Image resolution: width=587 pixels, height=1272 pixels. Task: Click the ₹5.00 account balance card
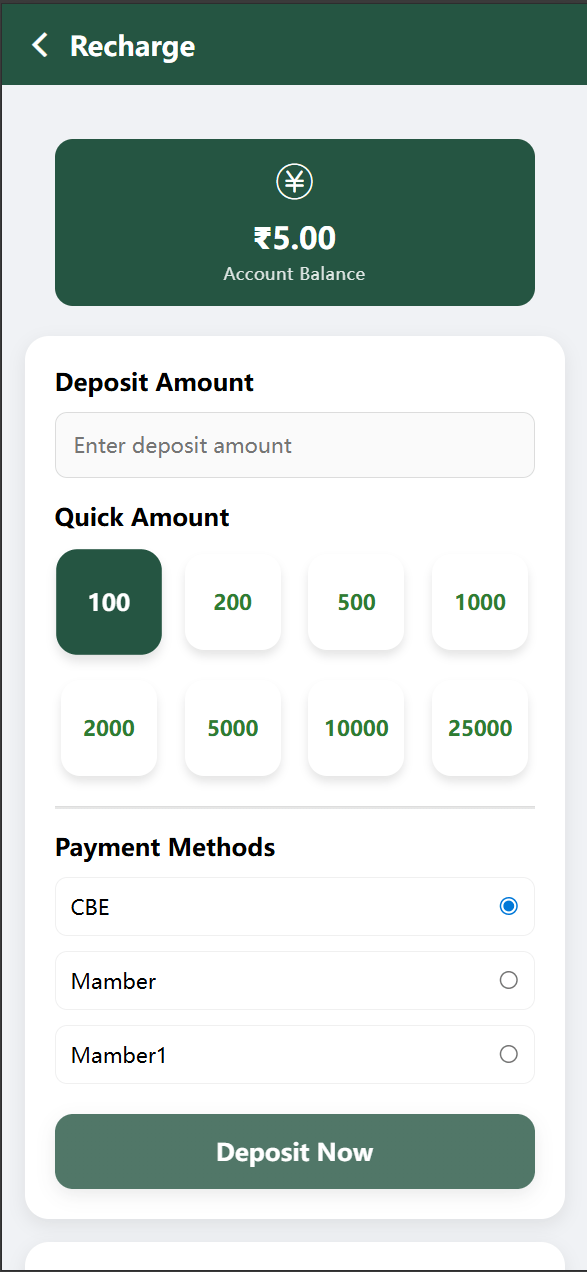click(x=295, y=222)
